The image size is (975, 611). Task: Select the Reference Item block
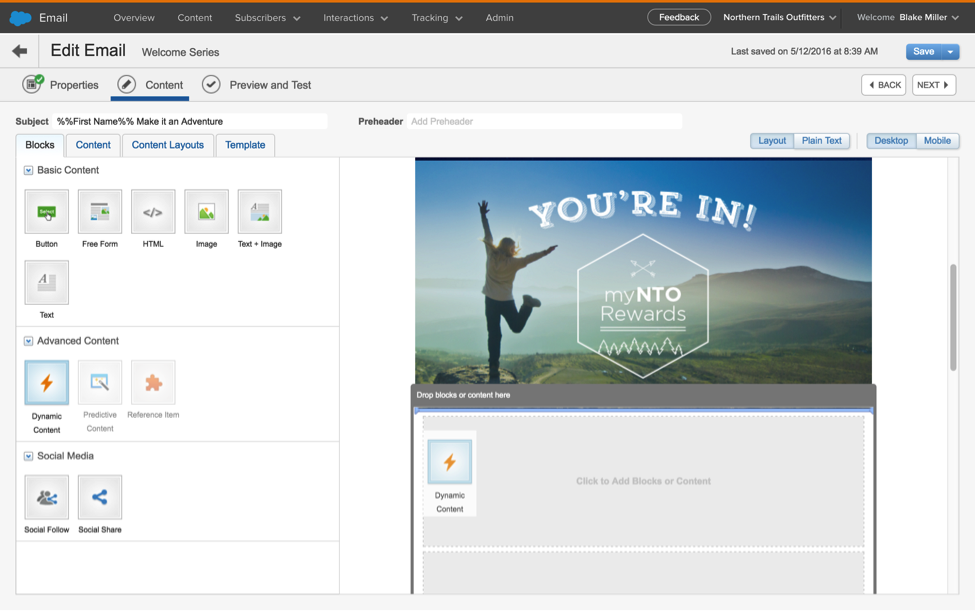tap(153, 382)
